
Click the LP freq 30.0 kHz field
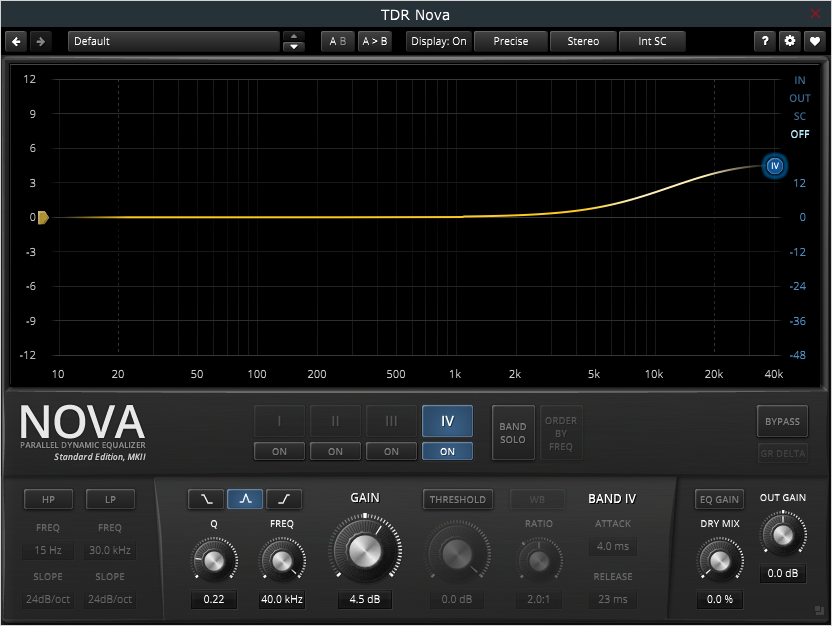pyautogui.click(x=110, y=550)
